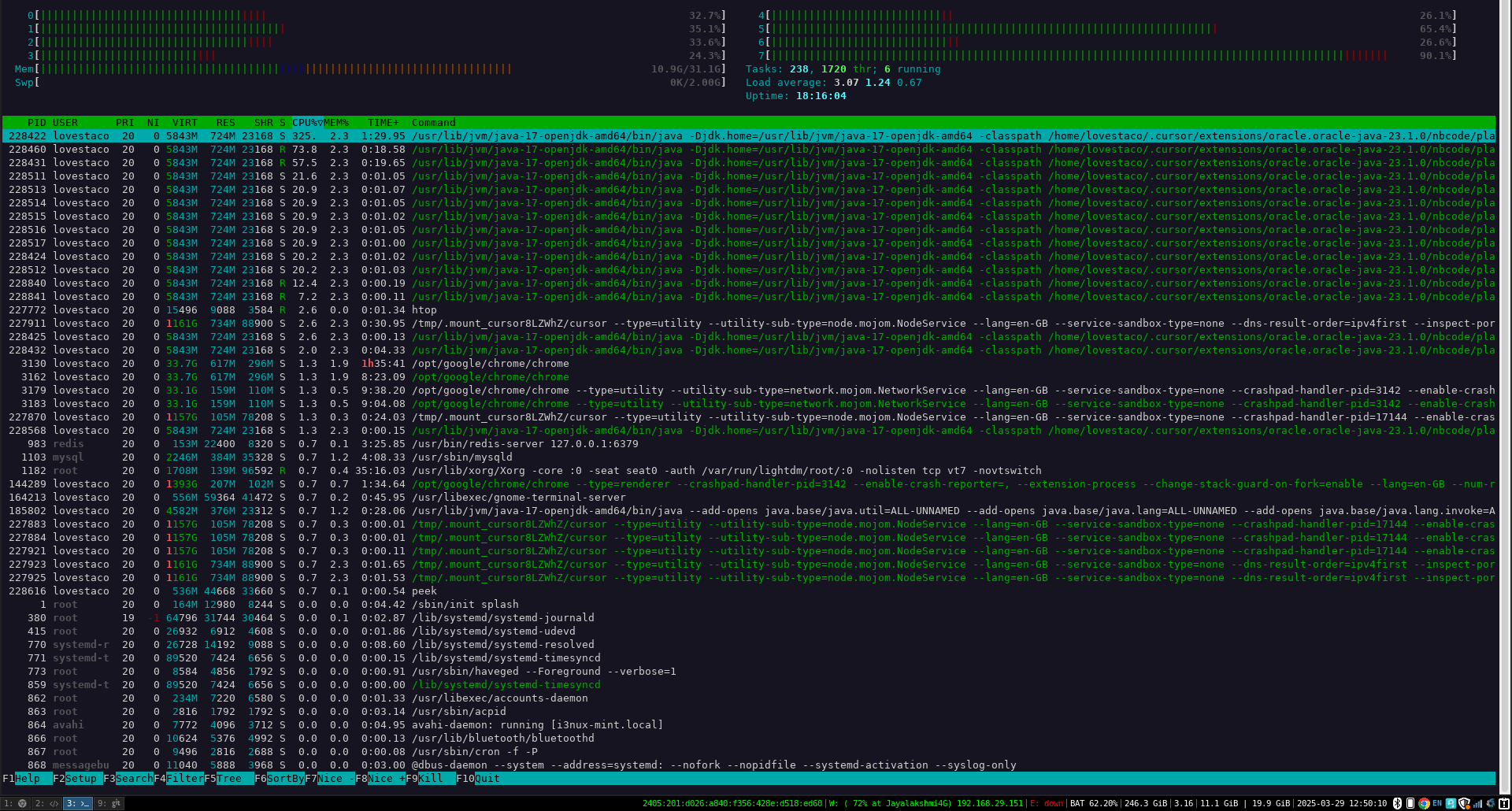Select the dbus-daemon process row
Screen dimensions: 1512x811
pos(748,765)
